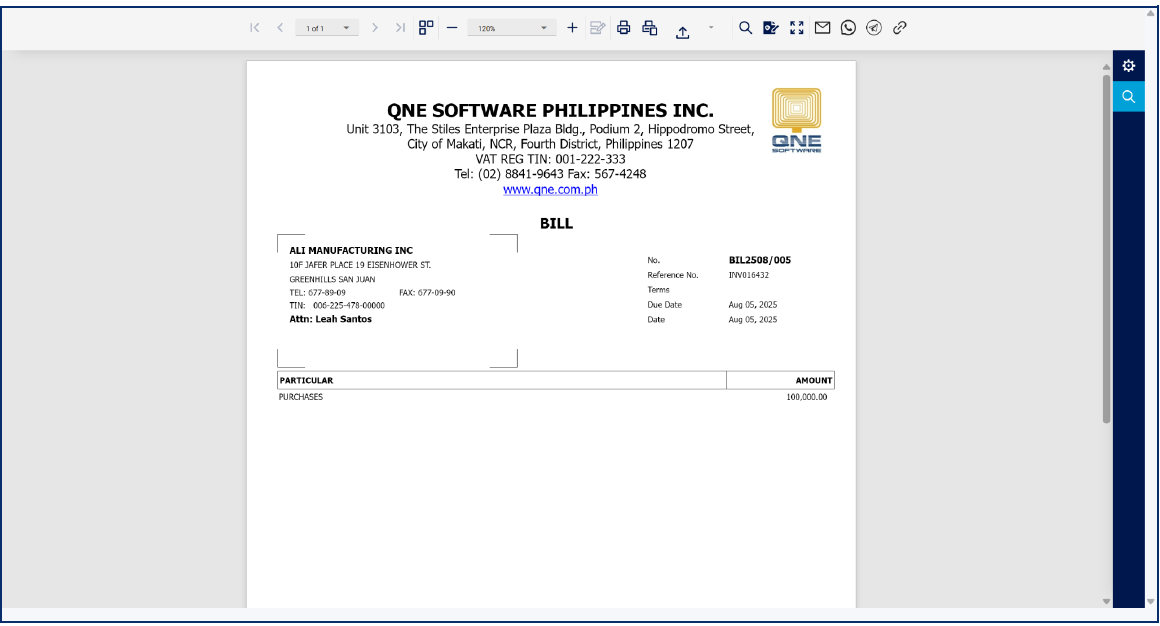The width and height of the screenshot is (1160, 626).
Task: Send the bill by email
Action: [x=823, y=27]
